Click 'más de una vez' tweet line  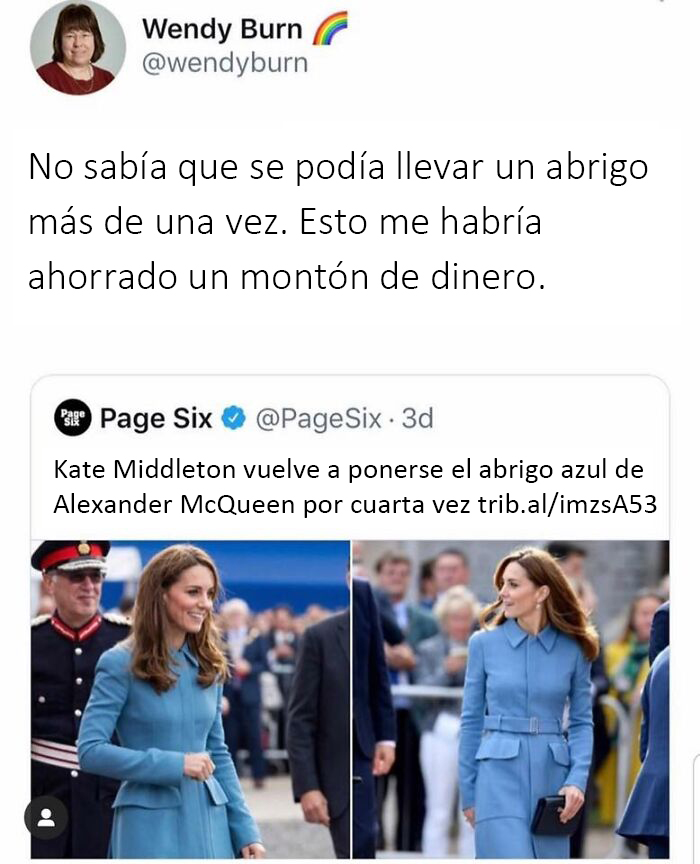(158, 222)
